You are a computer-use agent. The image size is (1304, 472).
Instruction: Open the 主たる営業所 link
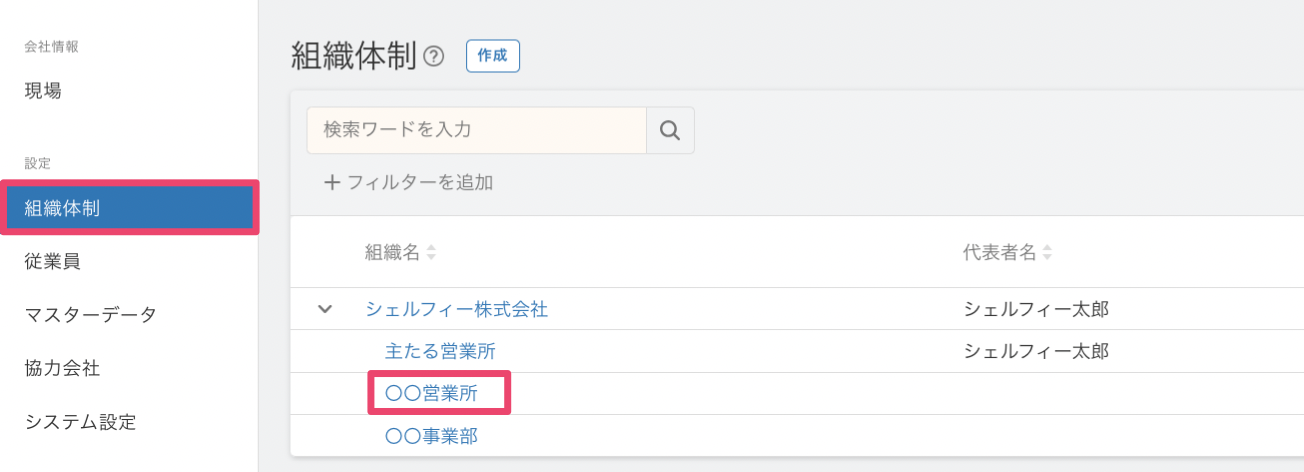tap(439, 351)
